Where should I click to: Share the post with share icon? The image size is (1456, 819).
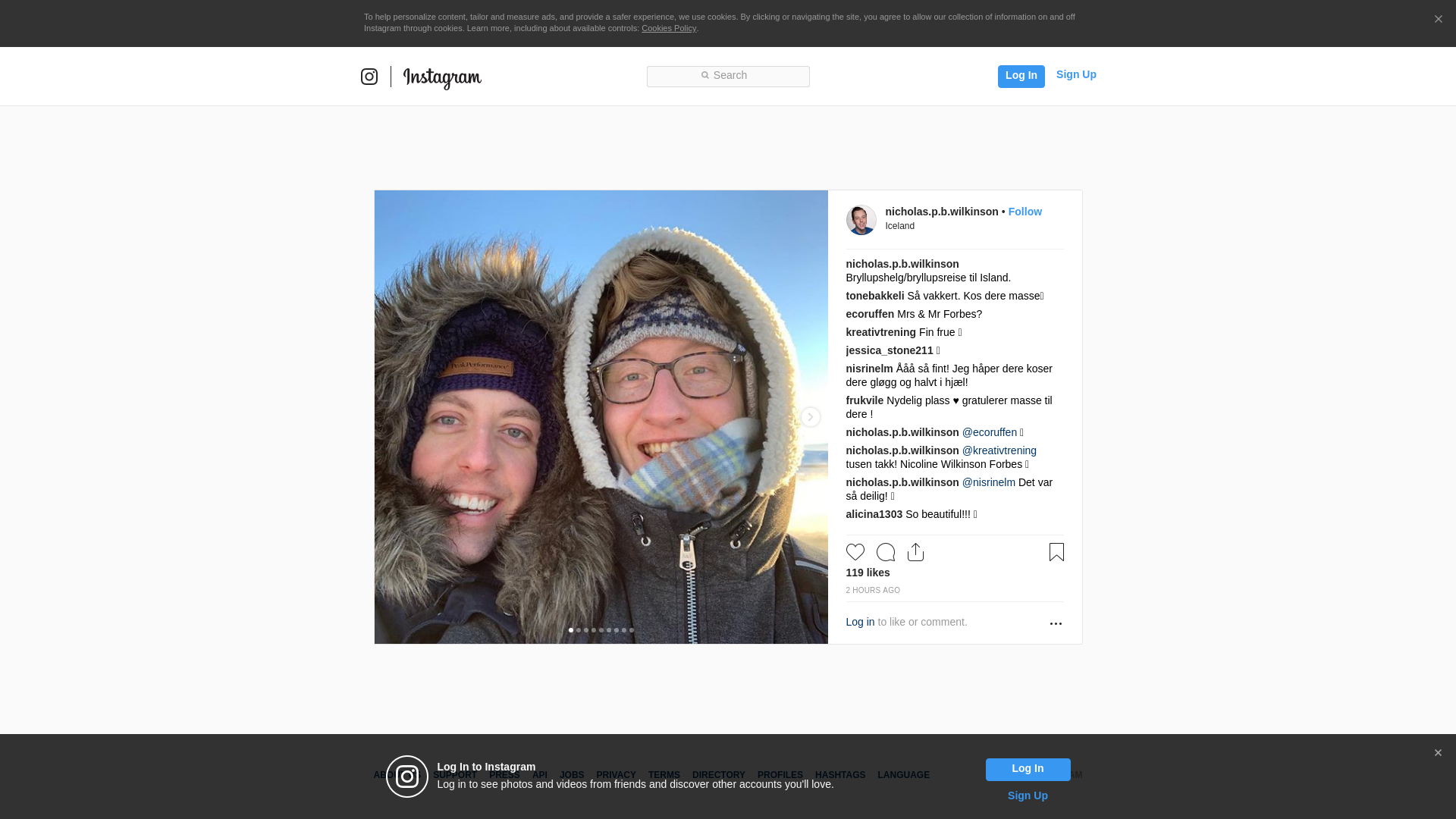click(x=915, y=552)
